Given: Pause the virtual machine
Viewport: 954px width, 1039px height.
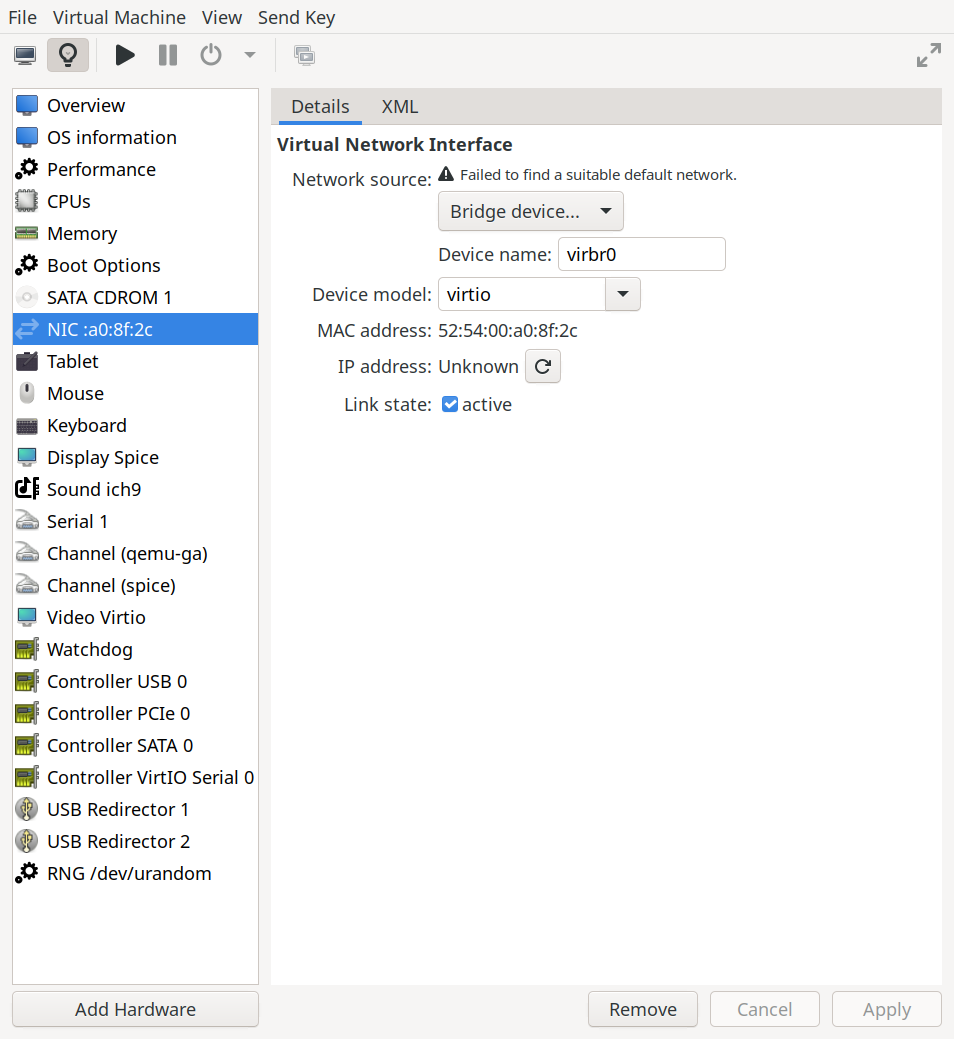Looking at the screenshot, I should pos(168,55).
